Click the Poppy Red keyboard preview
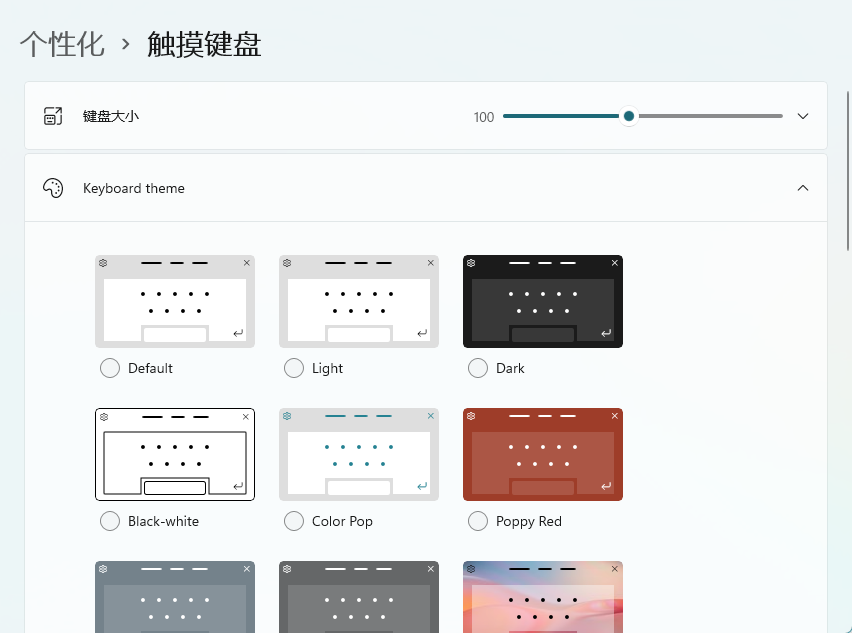The height and width of the screenshot is (633, 852). (543, 454)
